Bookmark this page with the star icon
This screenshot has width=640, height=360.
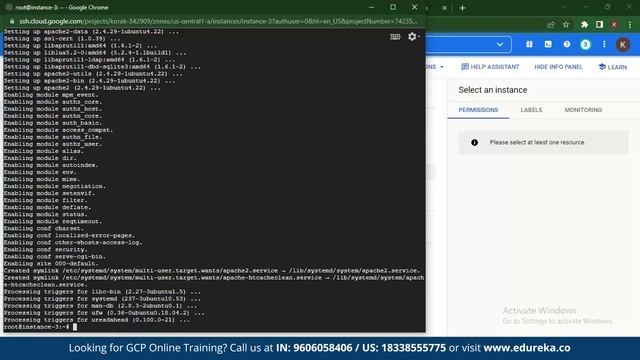(566, 24)
